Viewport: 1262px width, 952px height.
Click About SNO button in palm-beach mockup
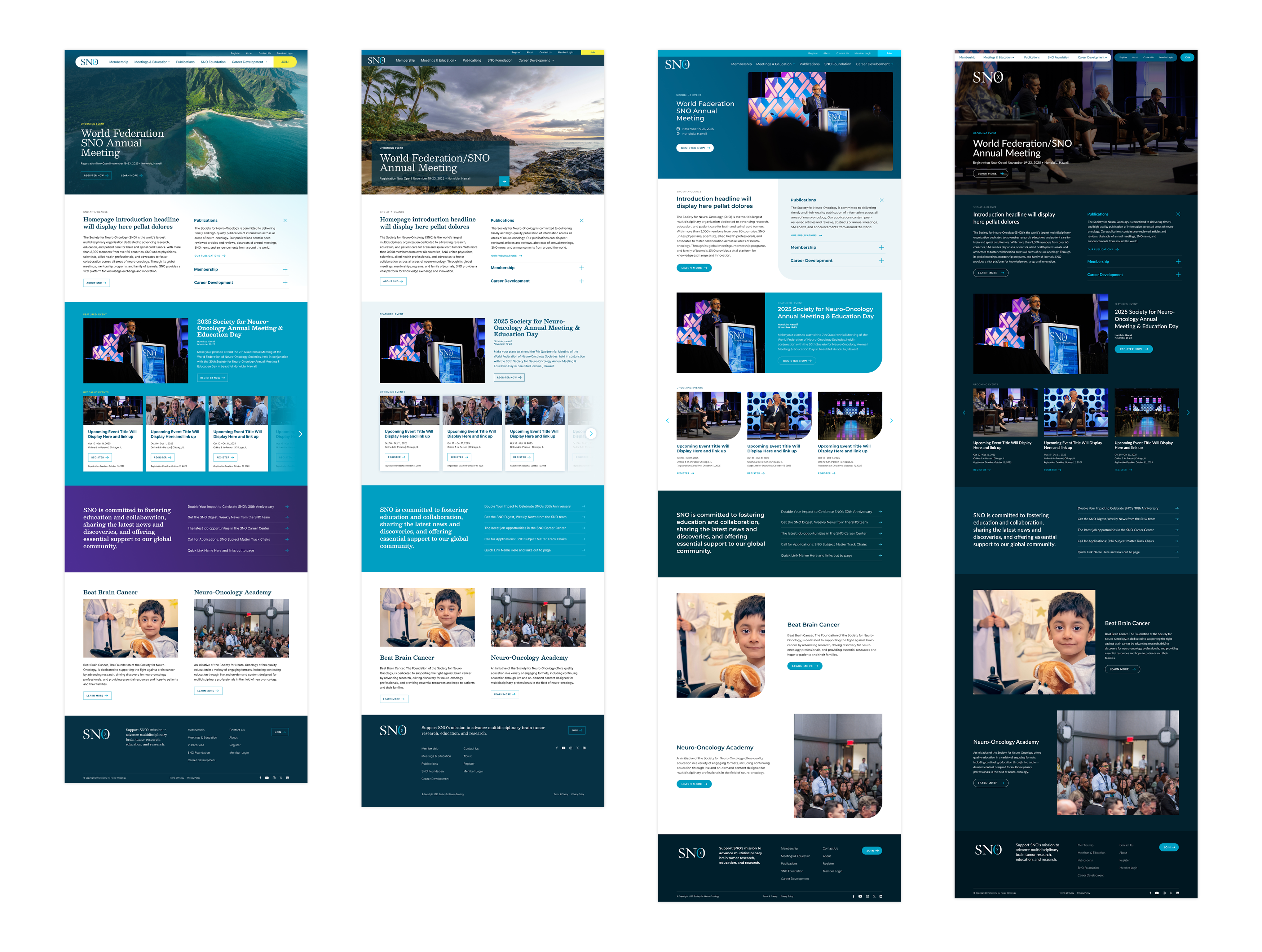(x=393, y=281)
